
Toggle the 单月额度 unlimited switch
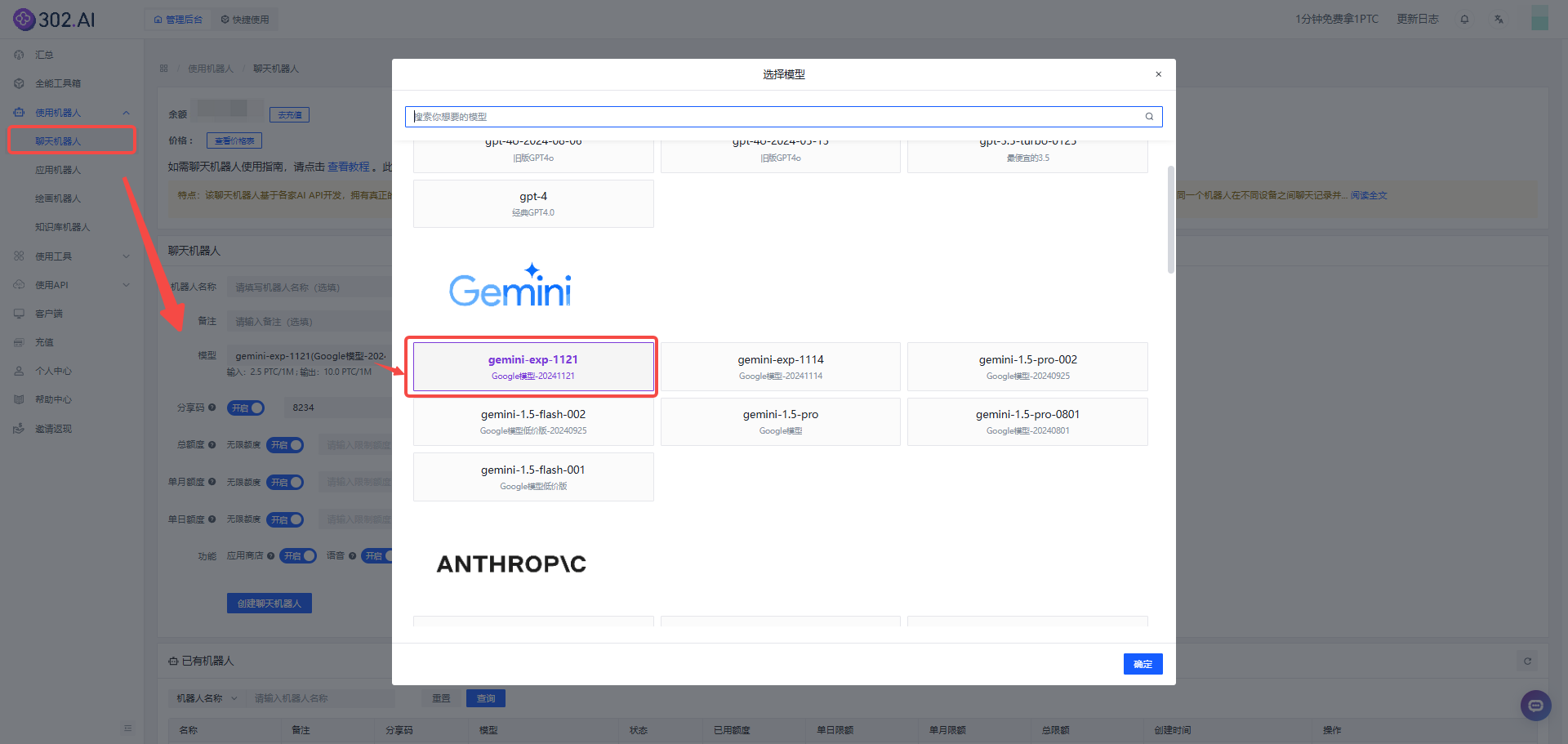[x=285, y=483]
